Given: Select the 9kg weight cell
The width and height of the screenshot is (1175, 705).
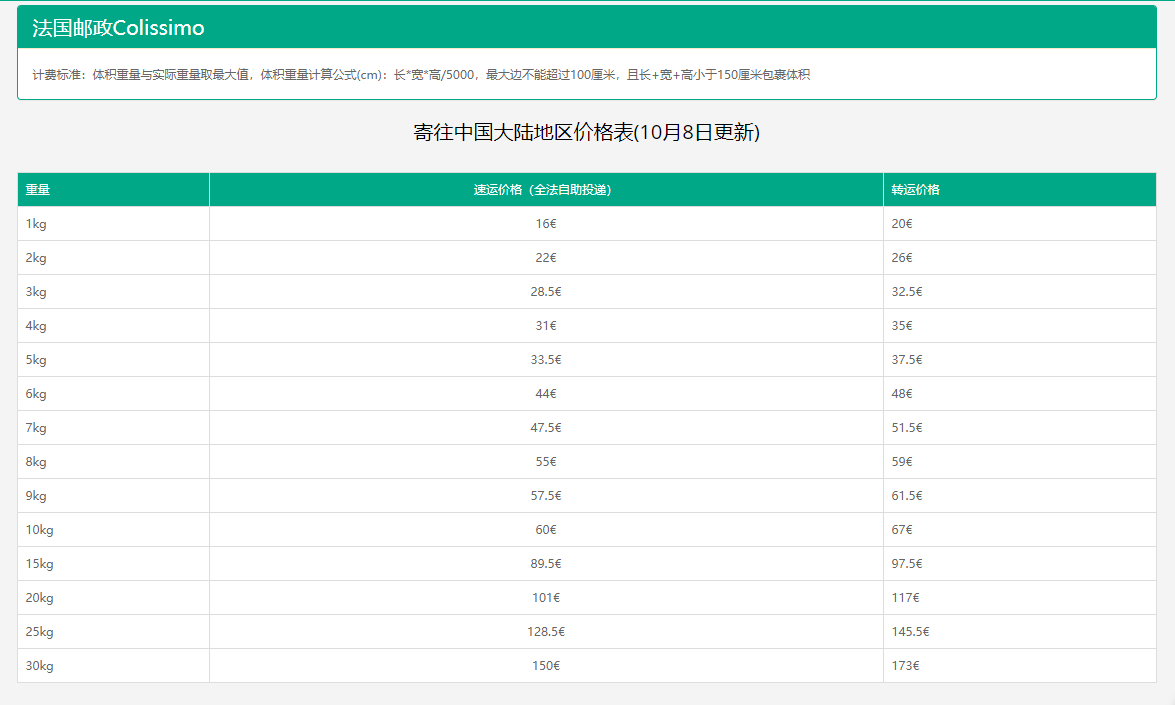Looking at the screenshot, I should click(x=113, y=496).
